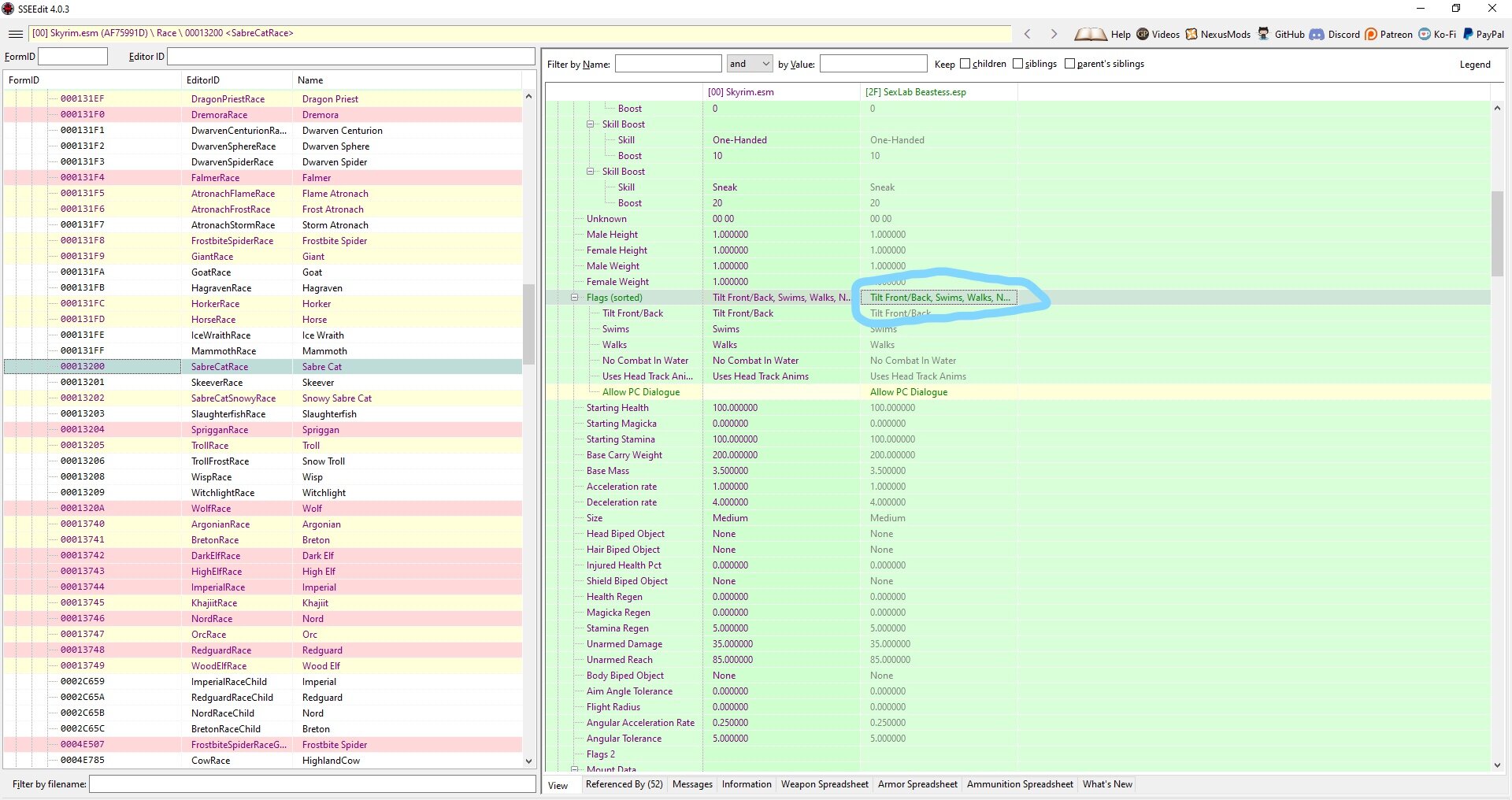Enable the parent's siblings checkbox
Viewport: 1512px width, 800px height.
pos(1069,64)
